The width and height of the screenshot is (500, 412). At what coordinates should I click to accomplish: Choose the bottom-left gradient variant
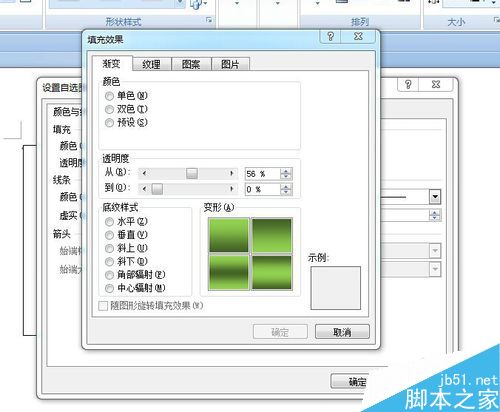click(229, 272)
